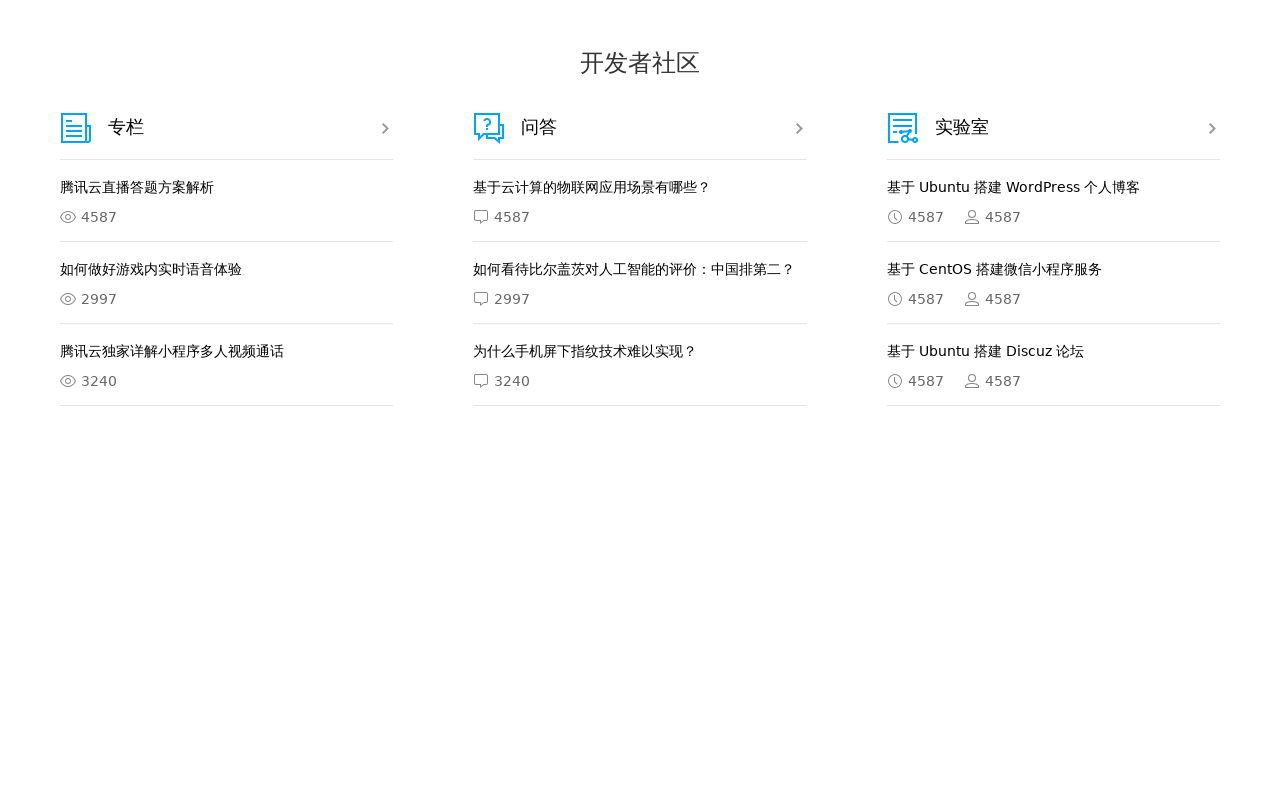Image resolution: width=1280 pixels, height=800 pixels.
Task: Click the comment icon beside 3240 in 问答
Action: click(x=479, y=379)
